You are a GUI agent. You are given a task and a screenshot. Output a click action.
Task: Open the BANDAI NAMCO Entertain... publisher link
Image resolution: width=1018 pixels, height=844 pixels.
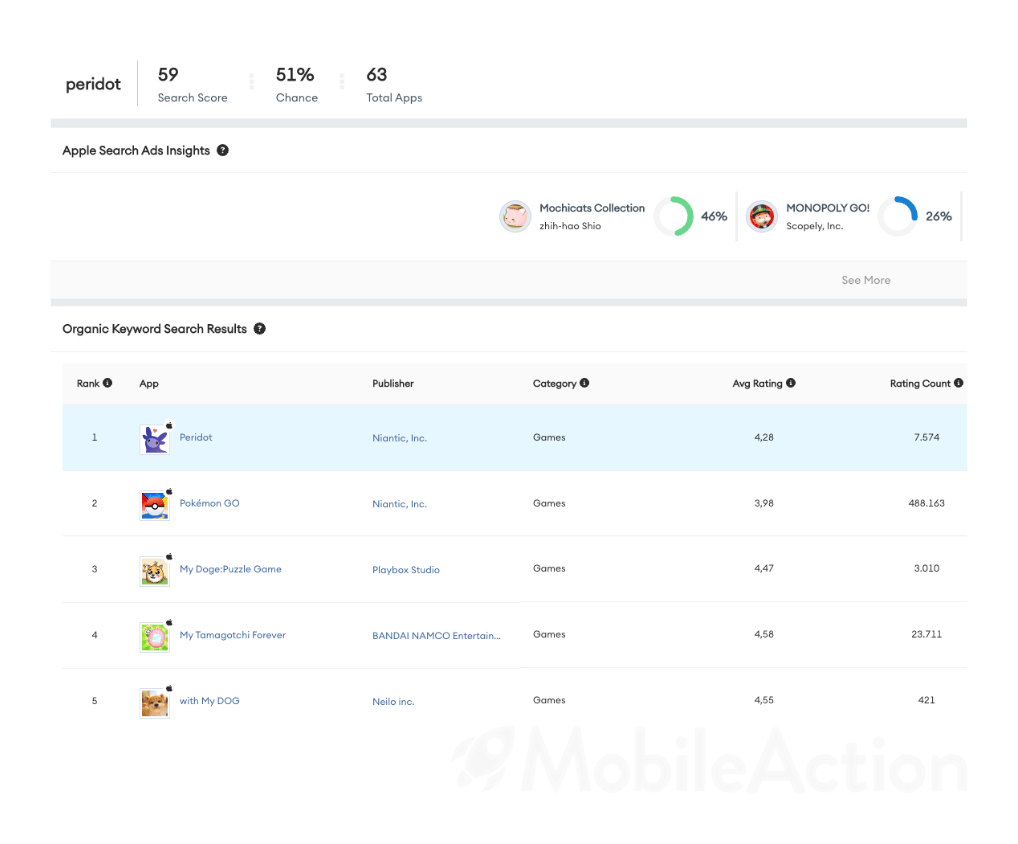(x=436, y=636)
